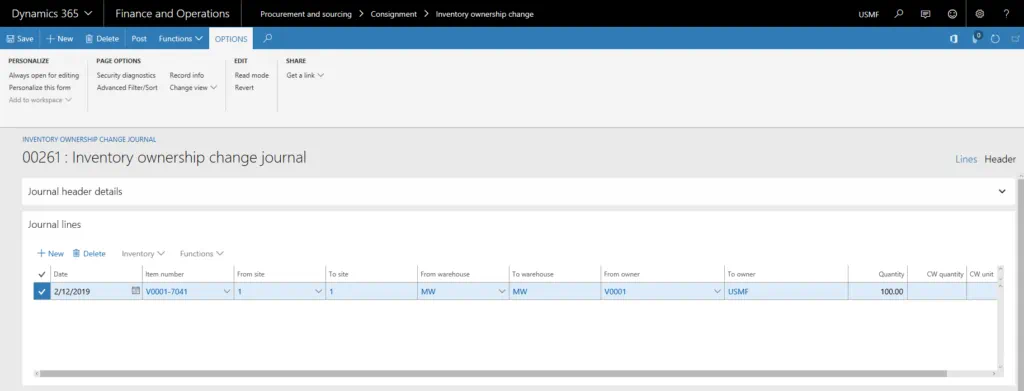Click the open in new window icon

coord(1015,39)
